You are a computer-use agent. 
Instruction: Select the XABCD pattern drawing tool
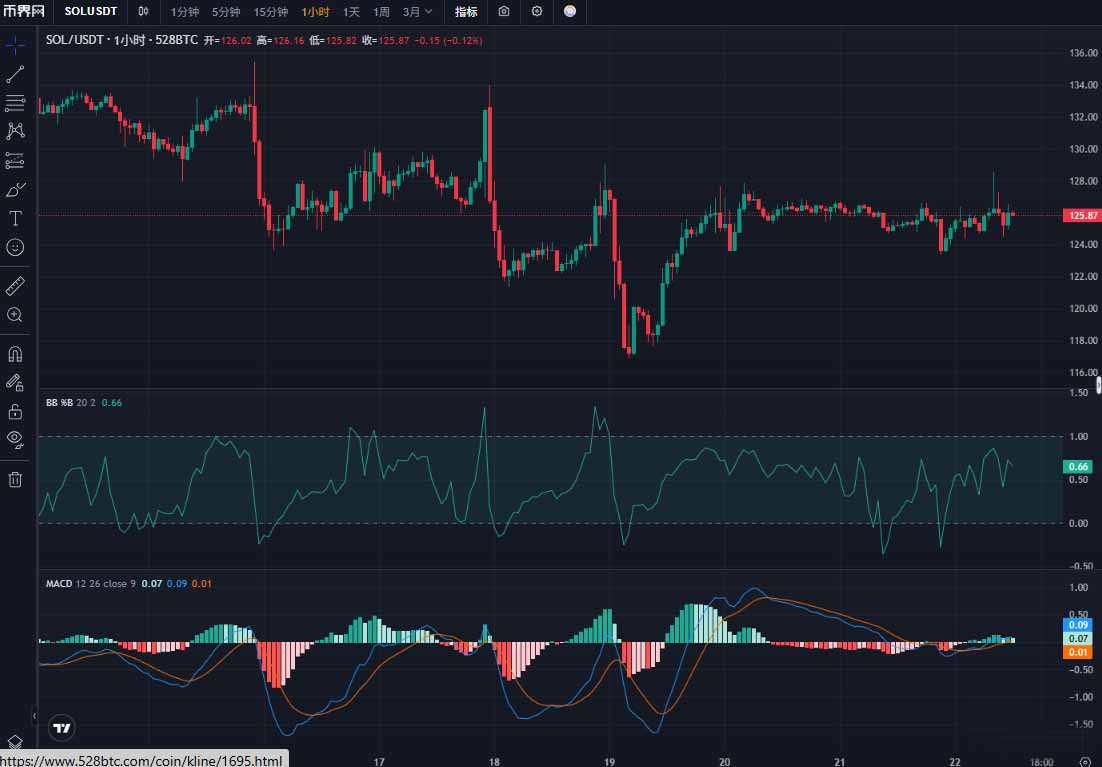(15, 131)
